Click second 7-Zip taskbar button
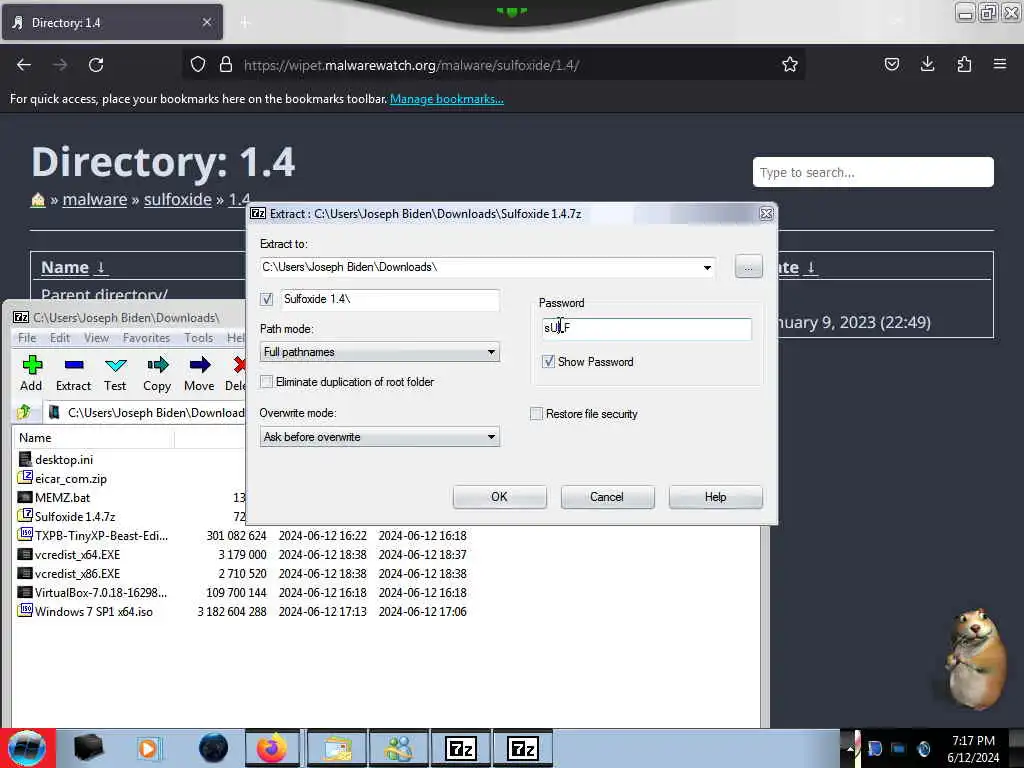The width and height of the screenshot is (1024, 768). point(523,748)
